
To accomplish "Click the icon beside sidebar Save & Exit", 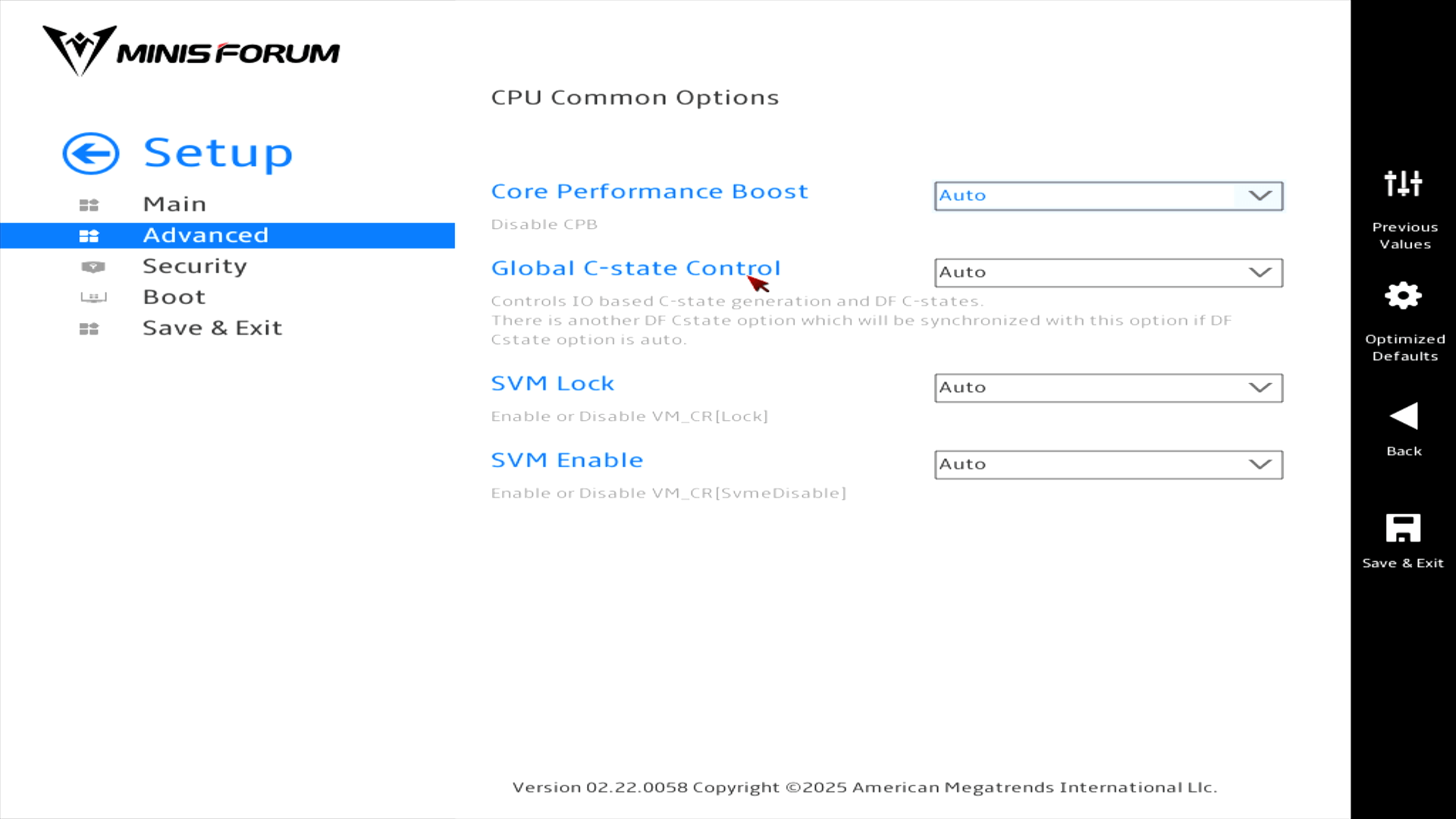I will click(x=89, y=328).
